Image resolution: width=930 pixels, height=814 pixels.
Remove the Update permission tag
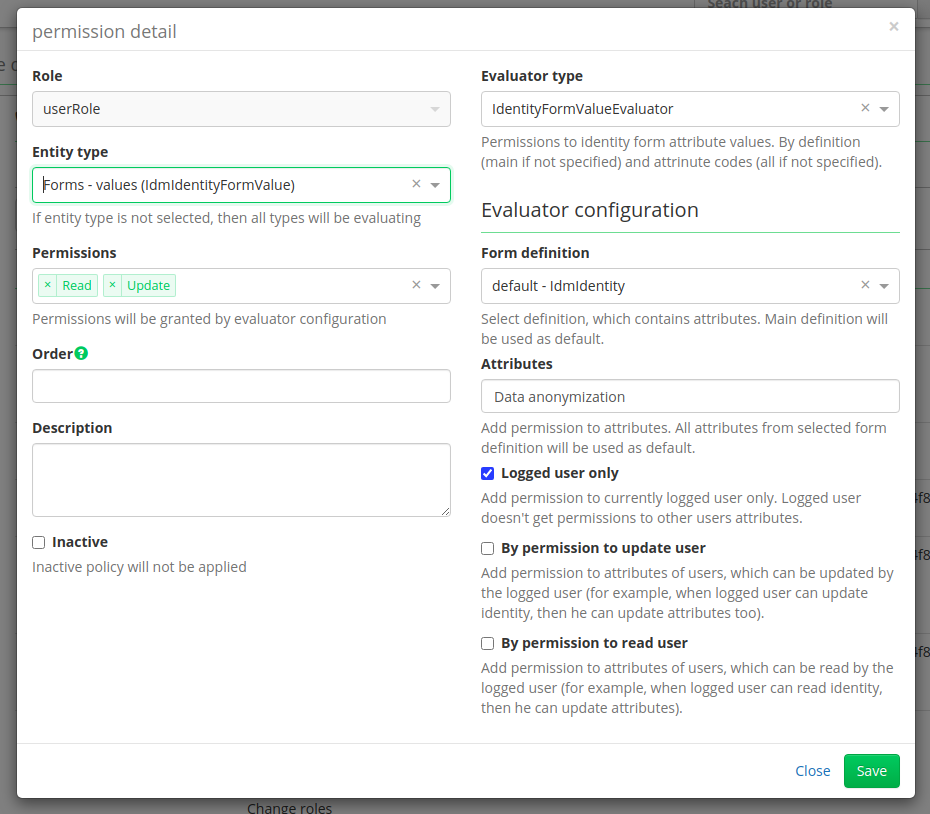pos(113,285)
